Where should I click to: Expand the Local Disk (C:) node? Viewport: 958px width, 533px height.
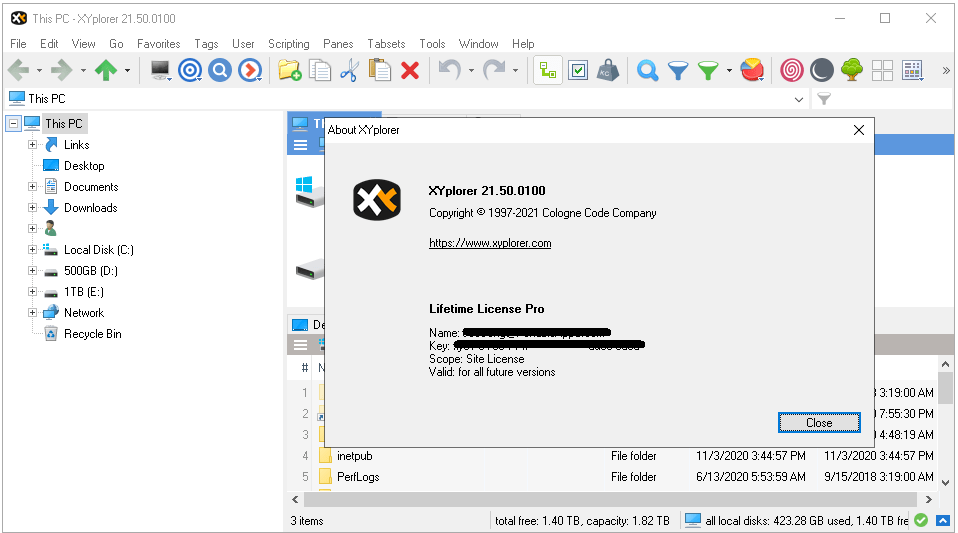point(32,249)
